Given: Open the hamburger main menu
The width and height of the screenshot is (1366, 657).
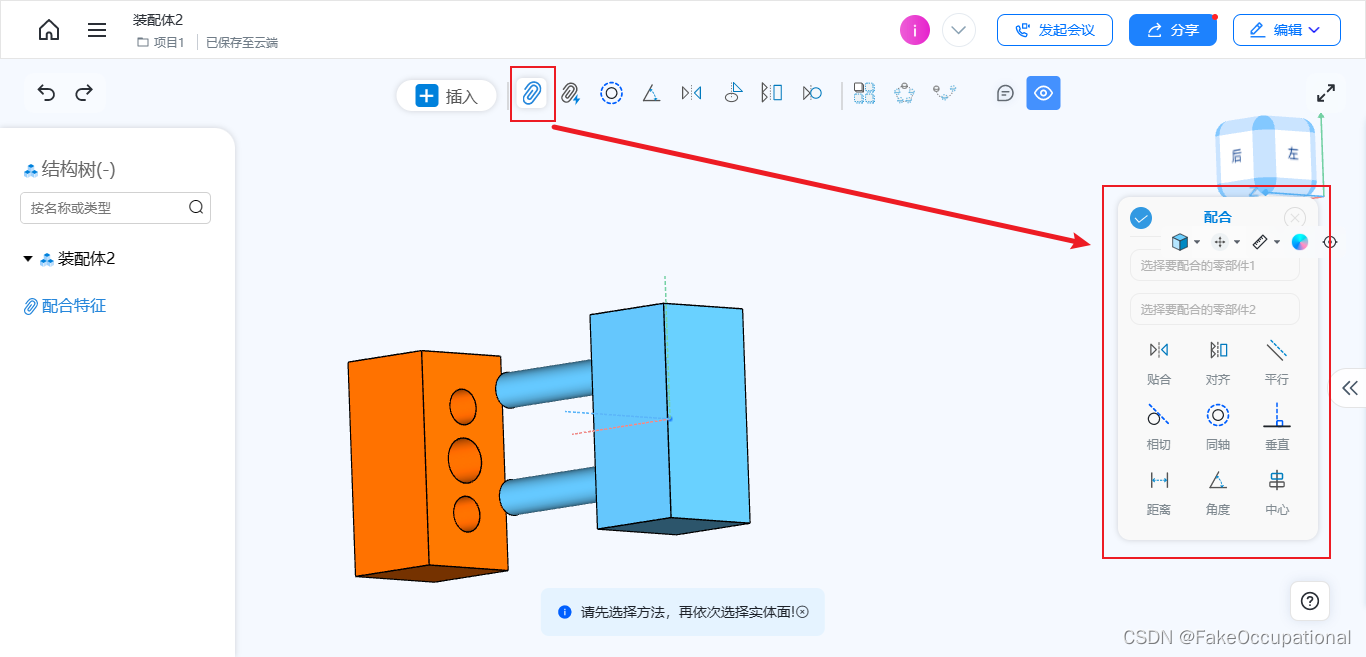Looking at the screenshot, I should click(97, 30).
